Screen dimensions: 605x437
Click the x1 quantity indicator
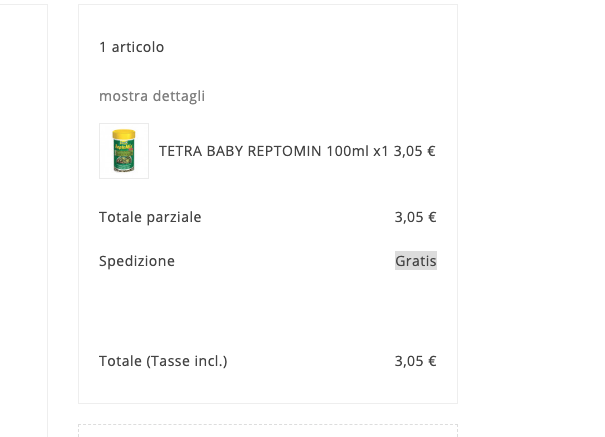click(381, 151)
